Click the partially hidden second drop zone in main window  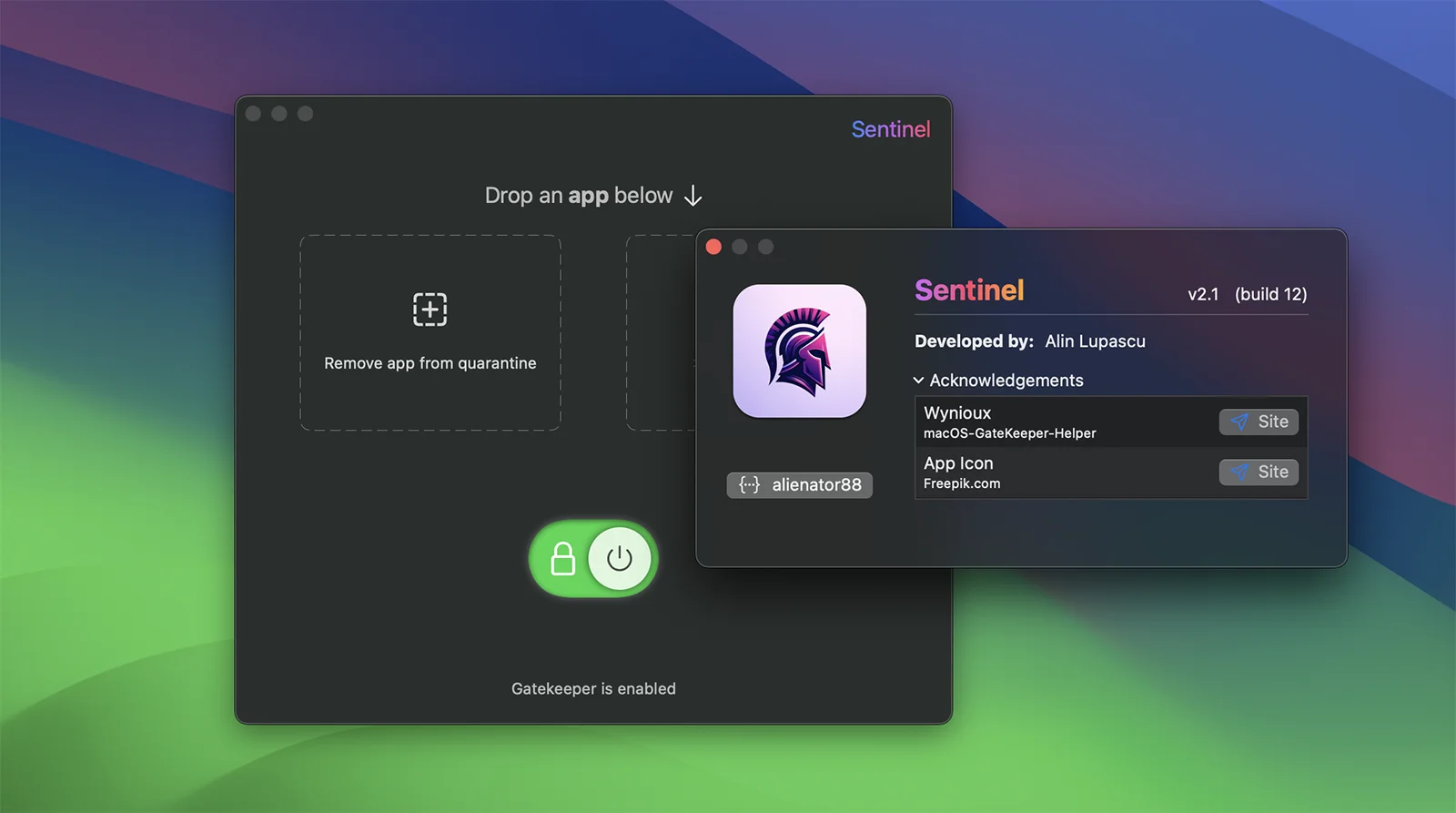[x=662, y=332]
